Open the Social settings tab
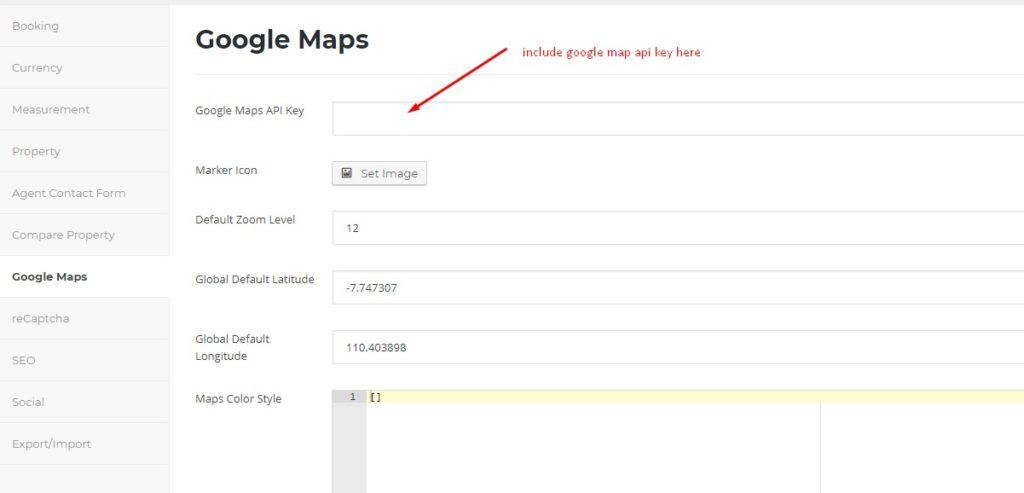1024x493 pixels. click(84, 402)
